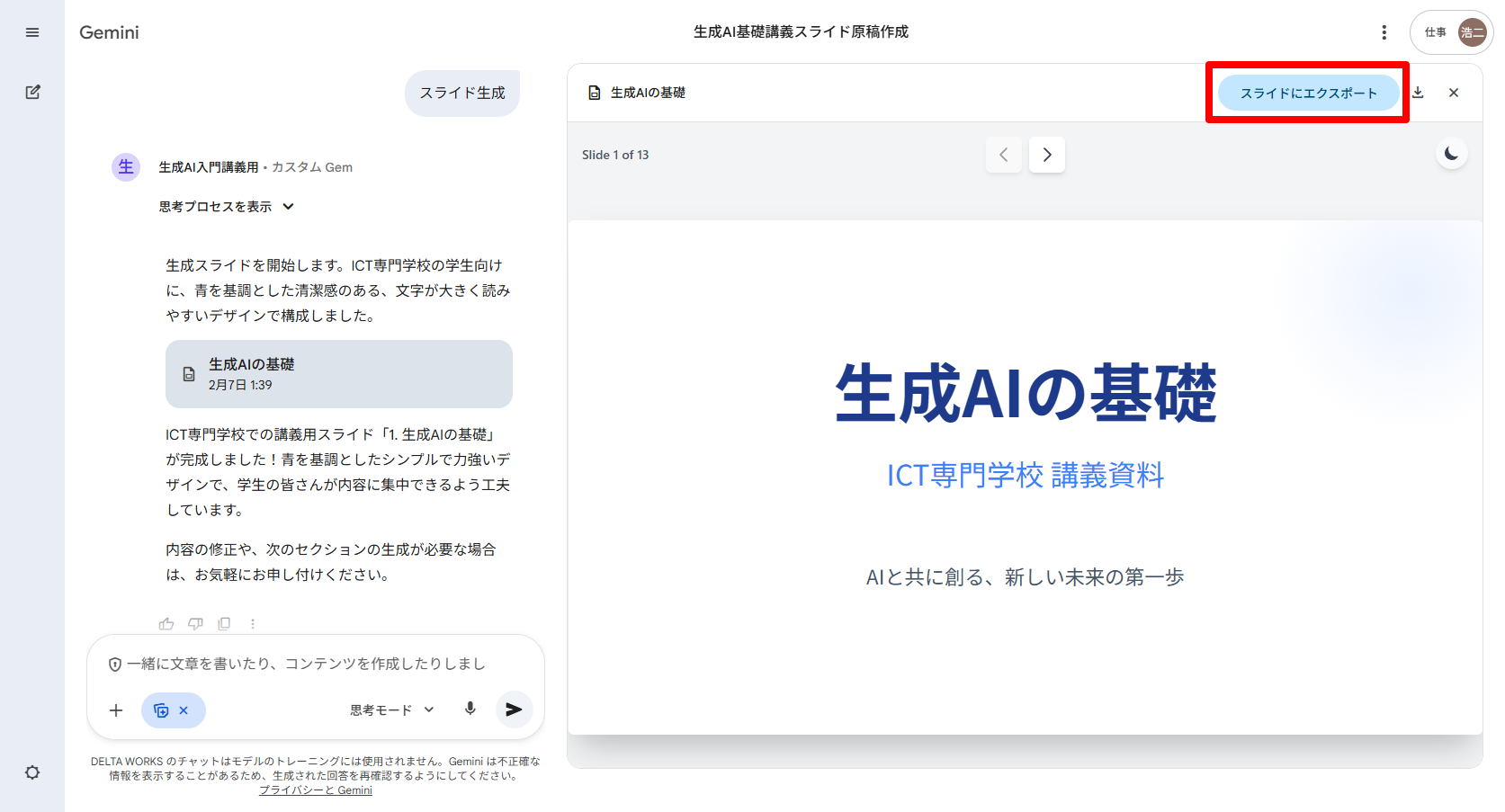Expand 思考プロセスを表示 section
The height and width of the screenshot is (812, 1505).
click(x=227, y=207)
